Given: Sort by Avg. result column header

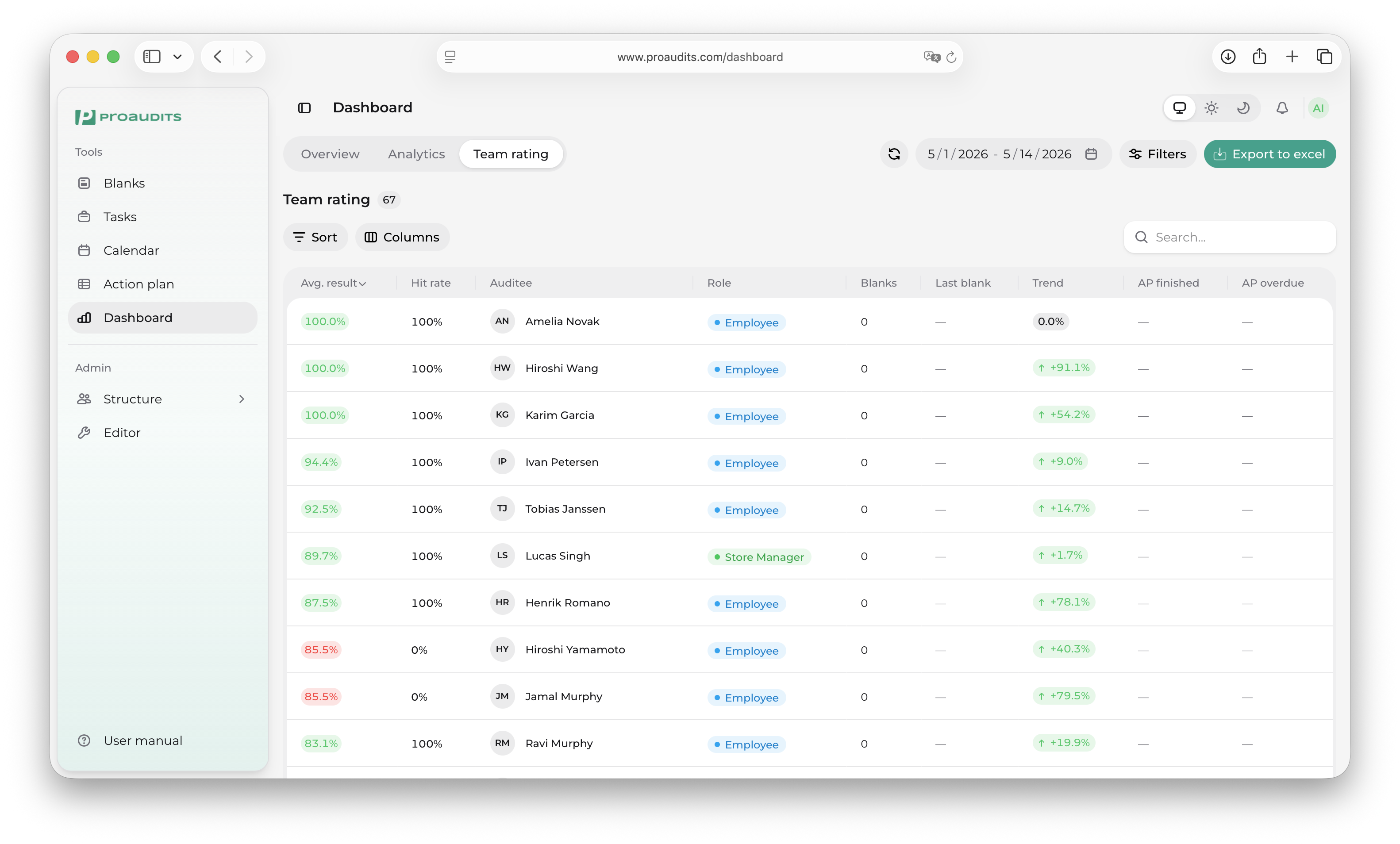Looking at the screenshot, I should pyautogui.click(x=333, y=283).
